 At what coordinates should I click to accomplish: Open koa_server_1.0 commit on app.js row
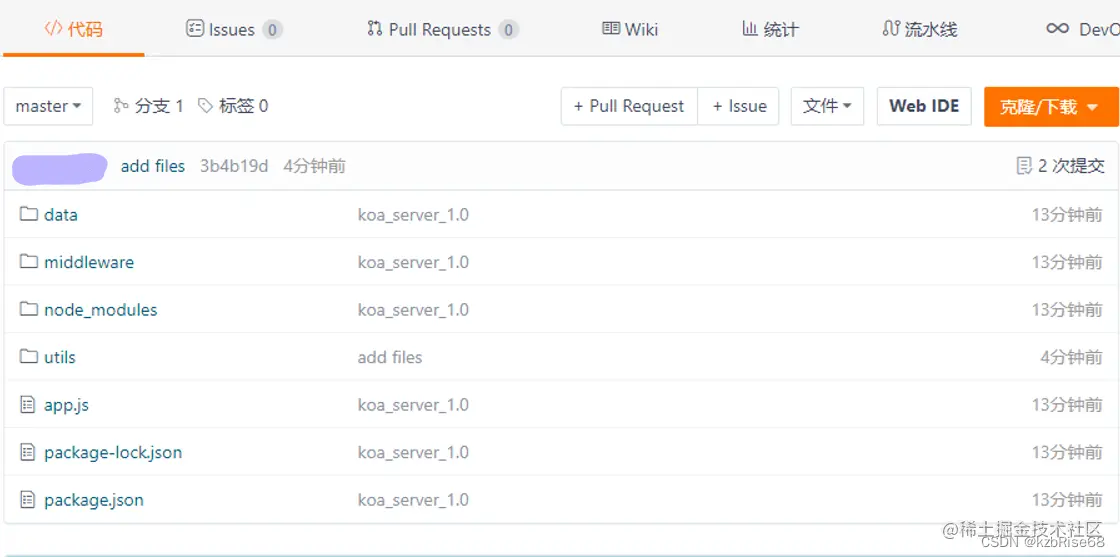click(x=413, y=405)
